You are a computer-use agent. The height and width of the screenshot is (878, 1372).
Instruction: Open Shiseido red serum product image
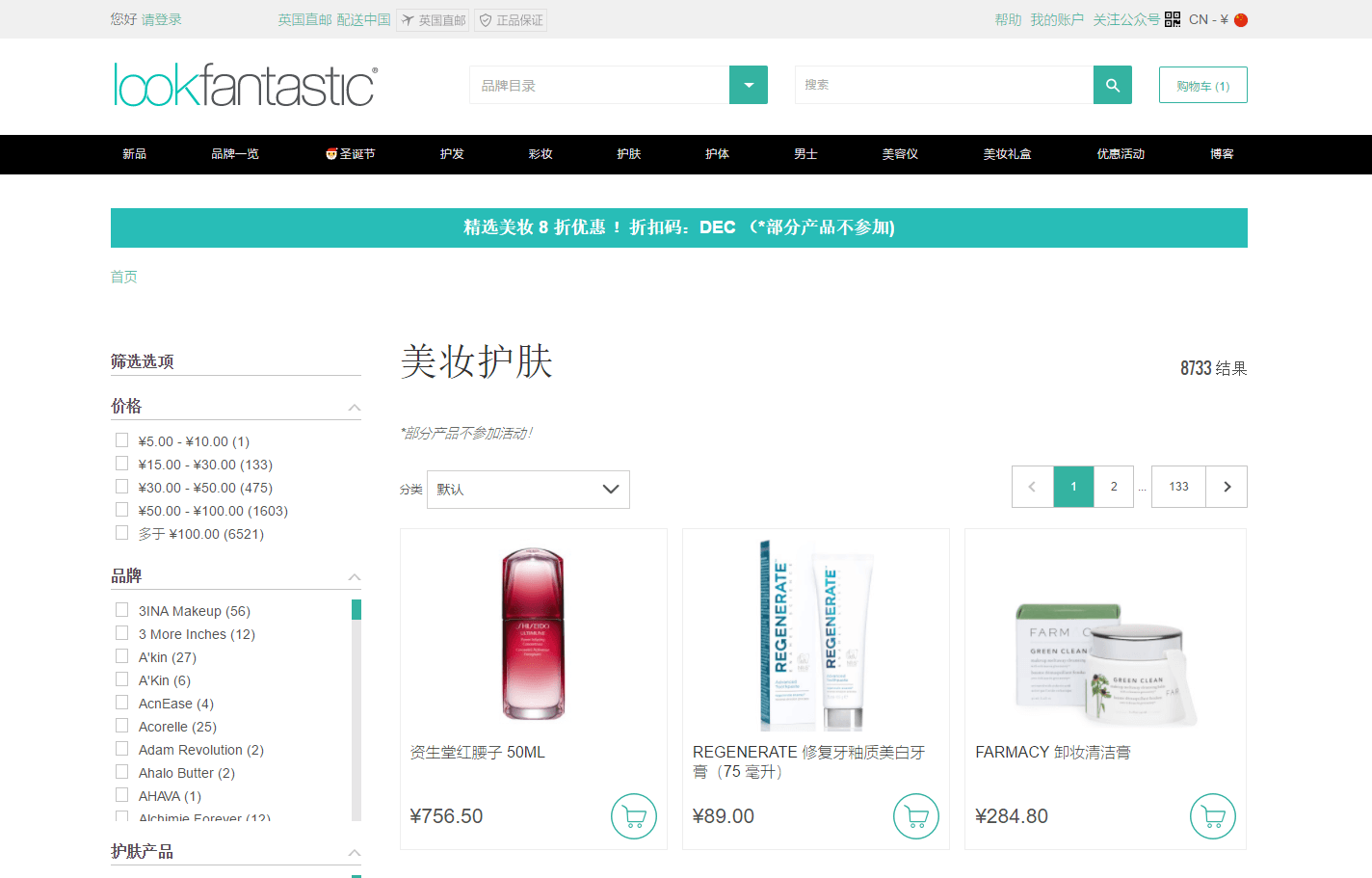533,634
